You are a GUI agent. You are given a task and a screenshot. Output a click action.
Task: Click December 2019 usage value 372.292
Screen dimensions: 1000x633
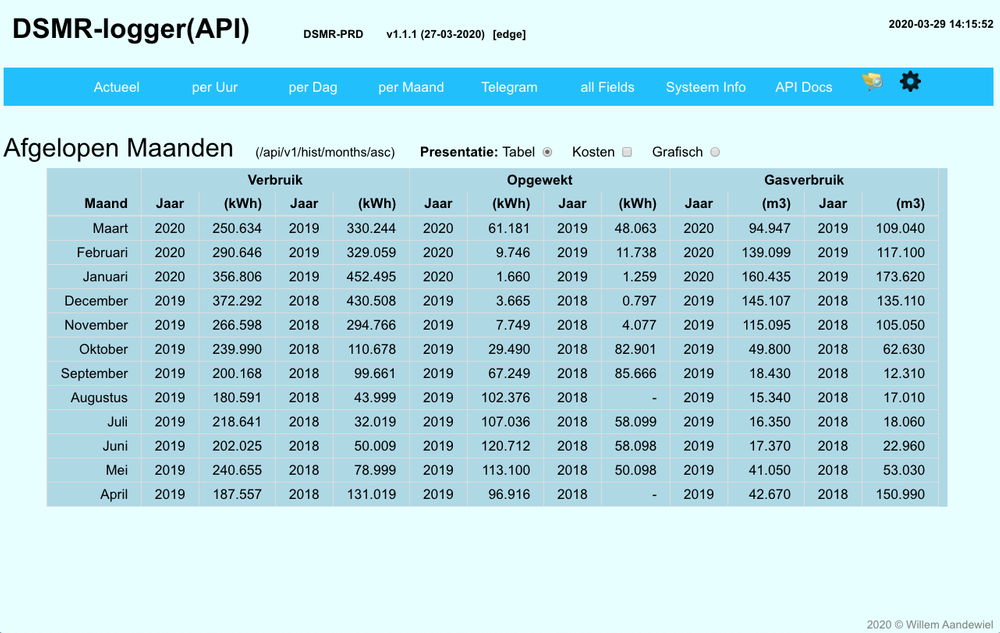coord(237,301)
